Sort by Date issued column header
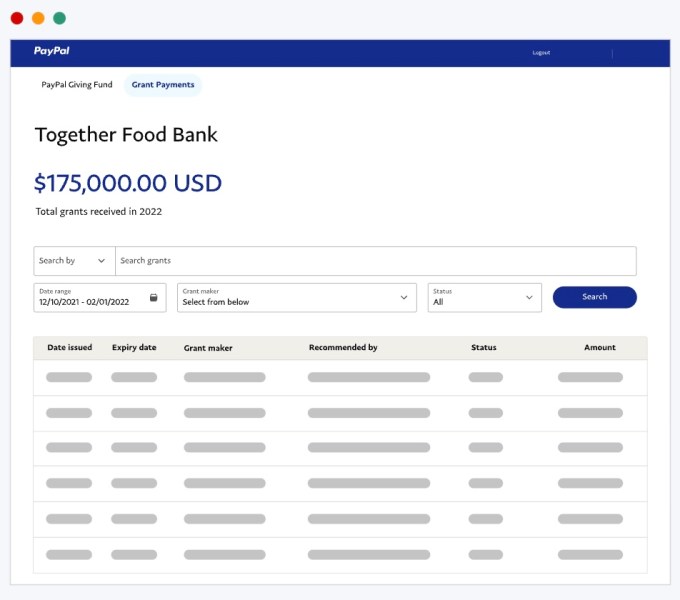This screenshot has width=680, height=600. point(70,348)
